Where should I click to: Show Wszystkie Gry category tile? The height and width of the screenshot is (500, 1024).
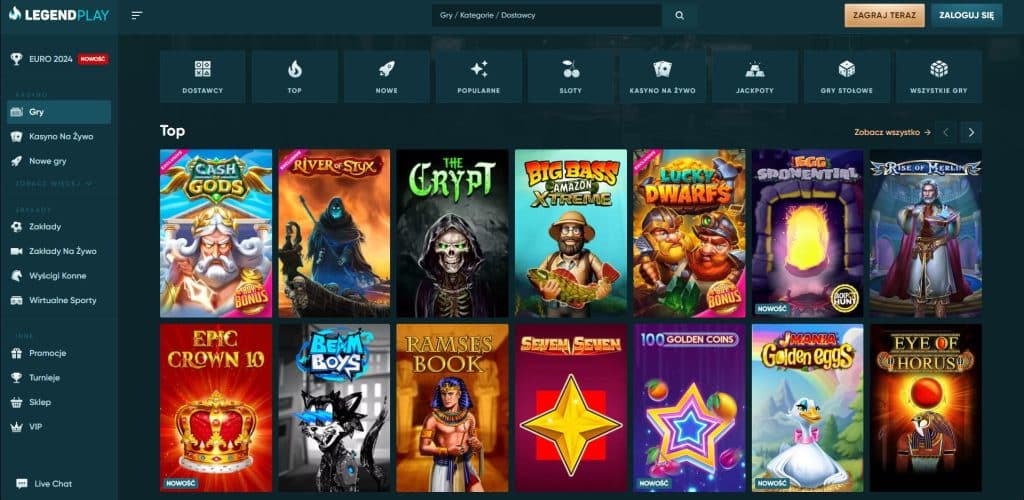[938, 77]
